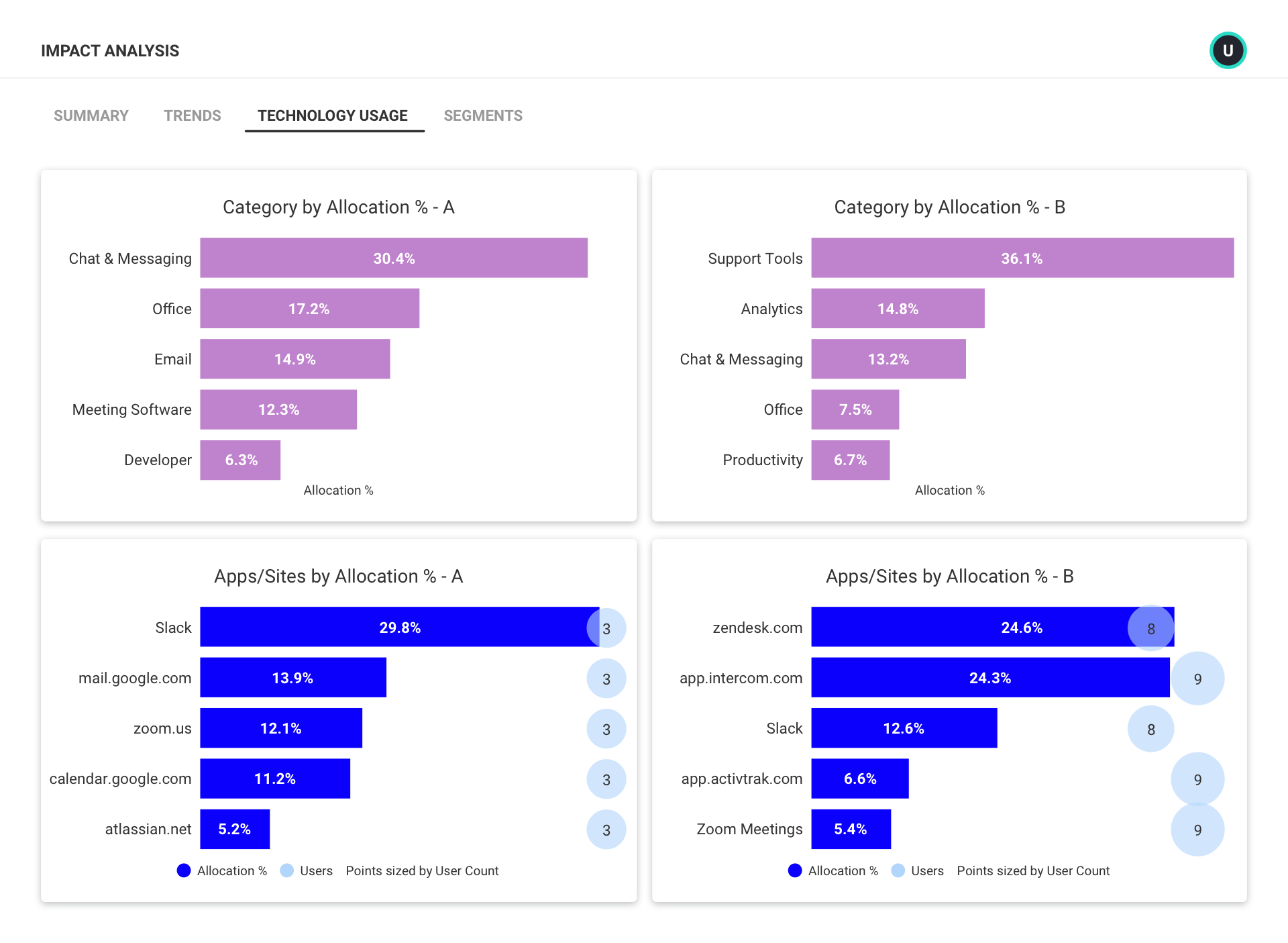Click the atlassian.net row label

click(x=148, y=829)
